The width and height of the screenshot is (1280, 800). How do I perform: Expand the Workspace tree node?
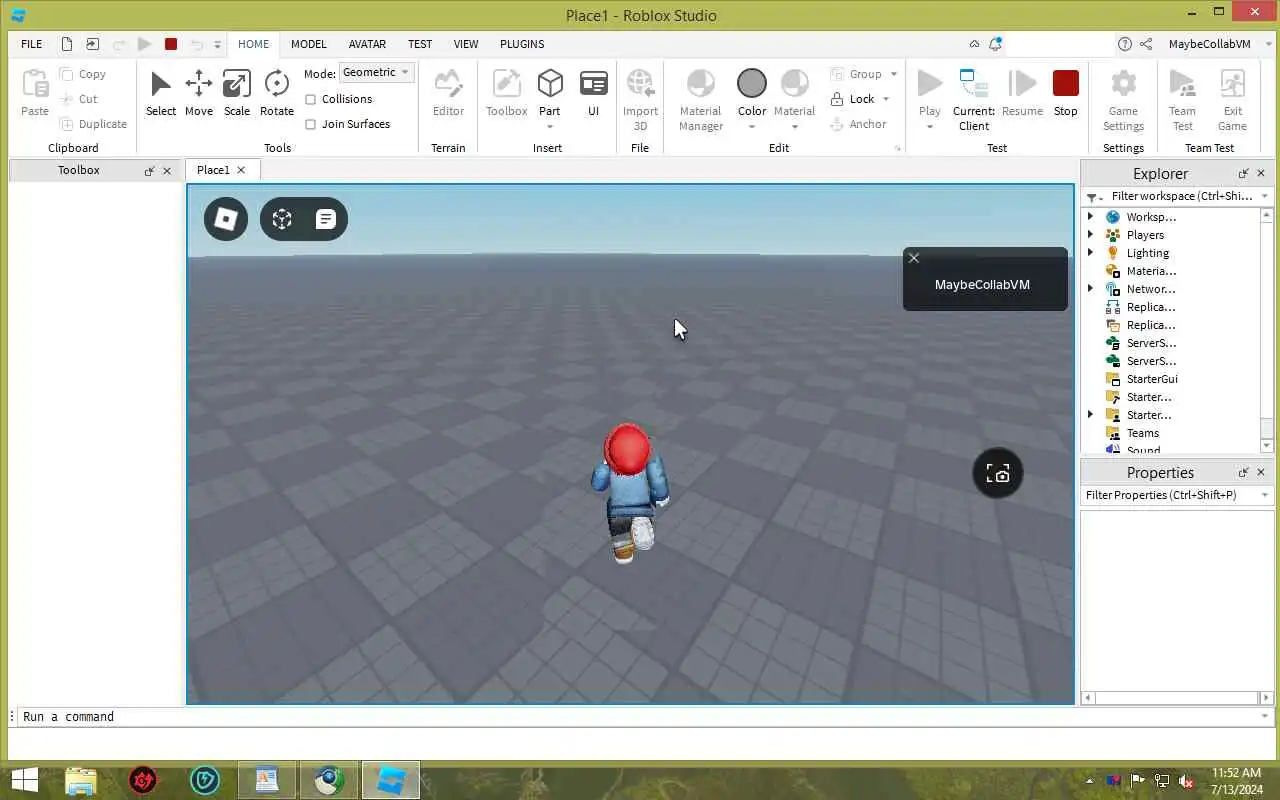[x=1091, y=217]
